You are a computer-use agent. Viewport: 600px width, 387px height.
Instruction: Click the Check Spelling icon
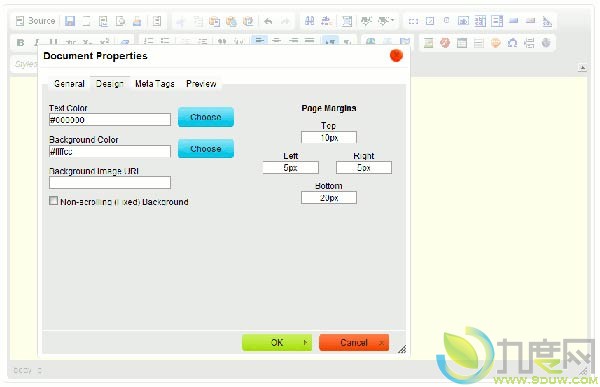coord(366,21)
